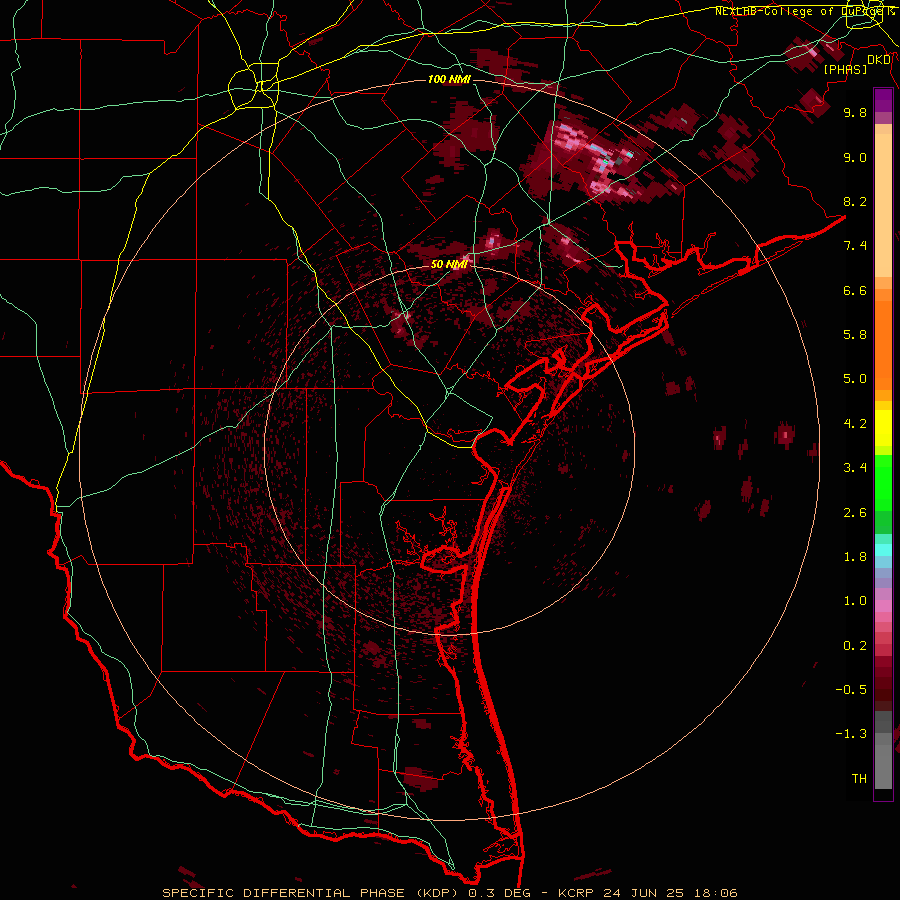This screenshot has height=900, width=900.
Task: Click the "-0.5" color scale value
Action: [x=851, y=690]
